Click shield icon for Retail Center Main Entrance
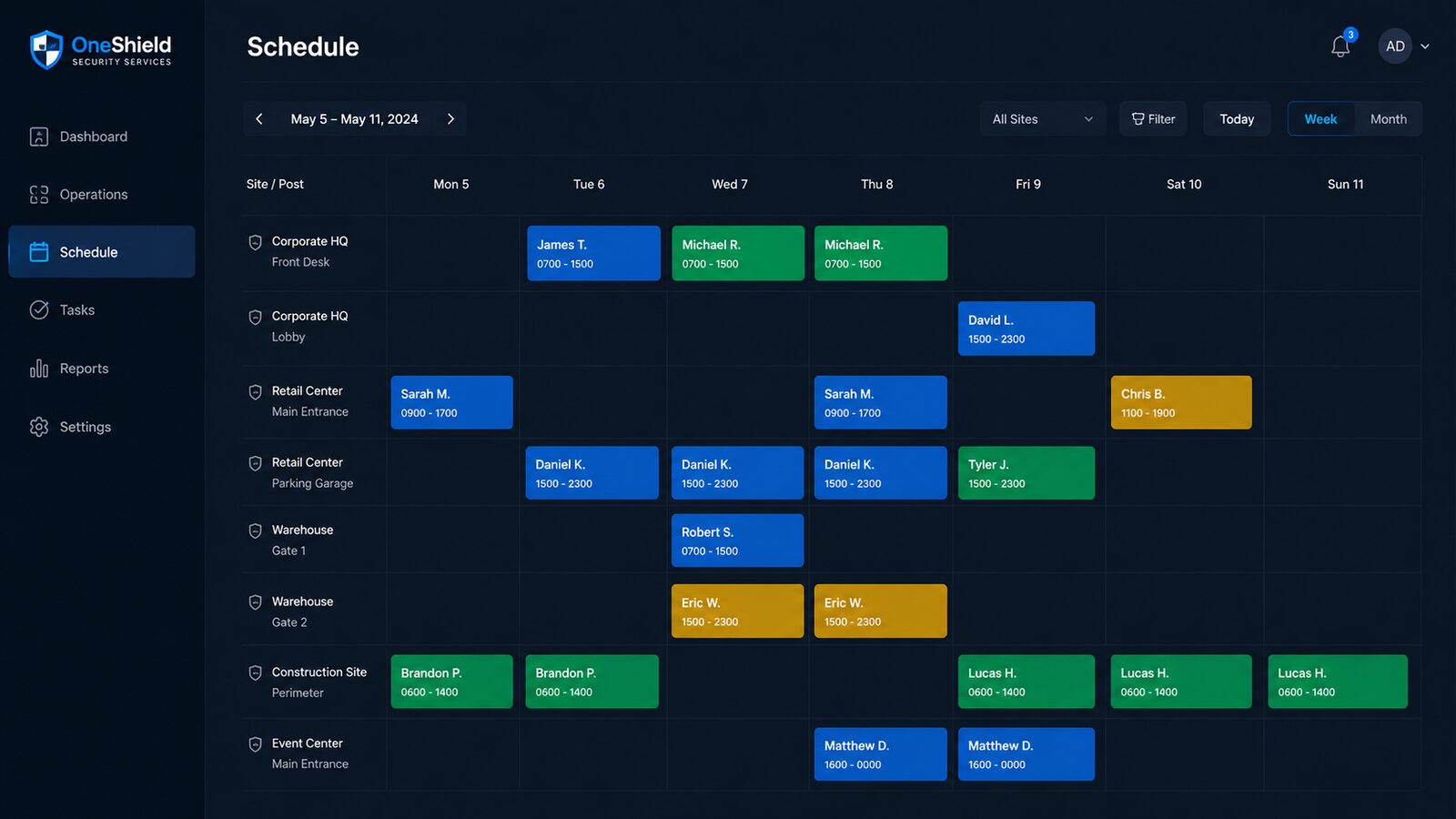This screenshot has height=819, width=1456. click(256, 391)
